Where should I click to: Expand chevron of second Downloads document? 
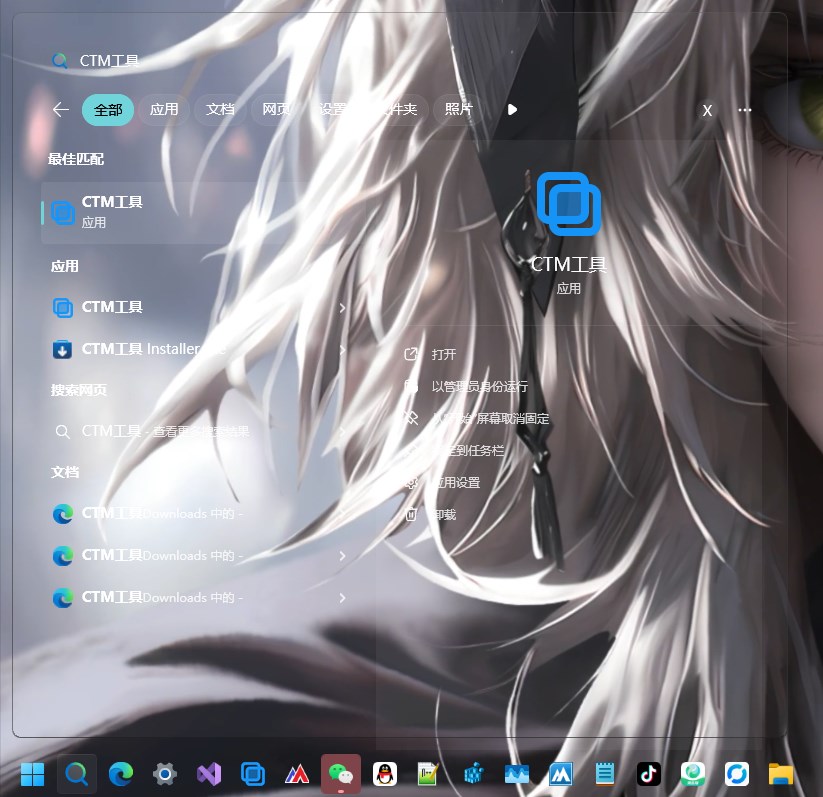(x=342, y=555)
